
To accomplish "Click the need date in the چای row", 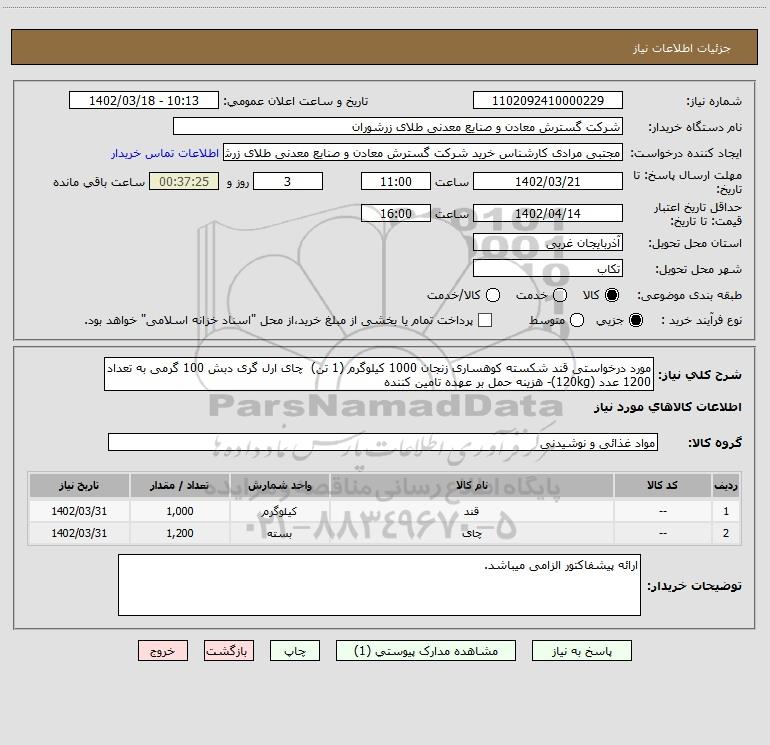I will click(x=79, y=533).
